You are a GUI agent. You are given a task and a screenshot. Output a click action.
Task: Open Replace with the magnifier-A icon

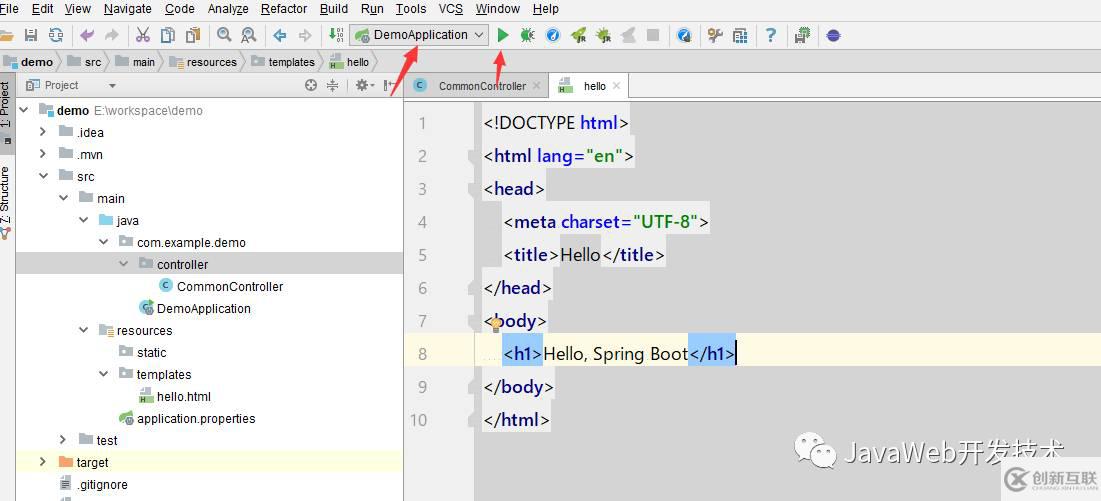(249, 35)
